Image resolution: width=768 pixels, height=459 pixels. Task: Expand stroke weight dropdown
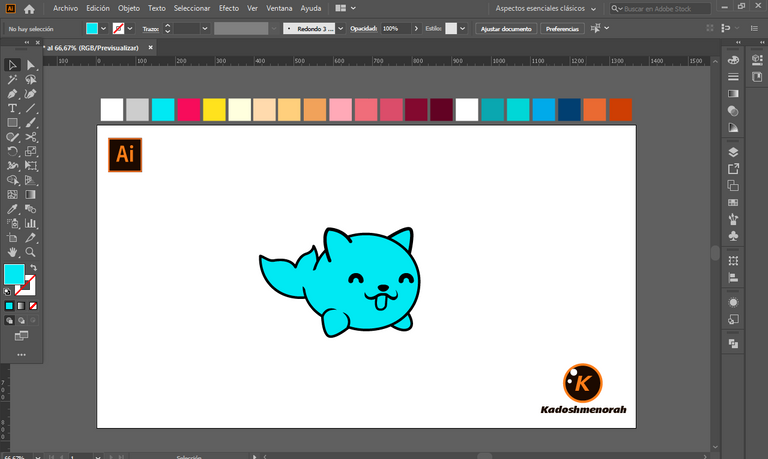(x=205, y=28)
